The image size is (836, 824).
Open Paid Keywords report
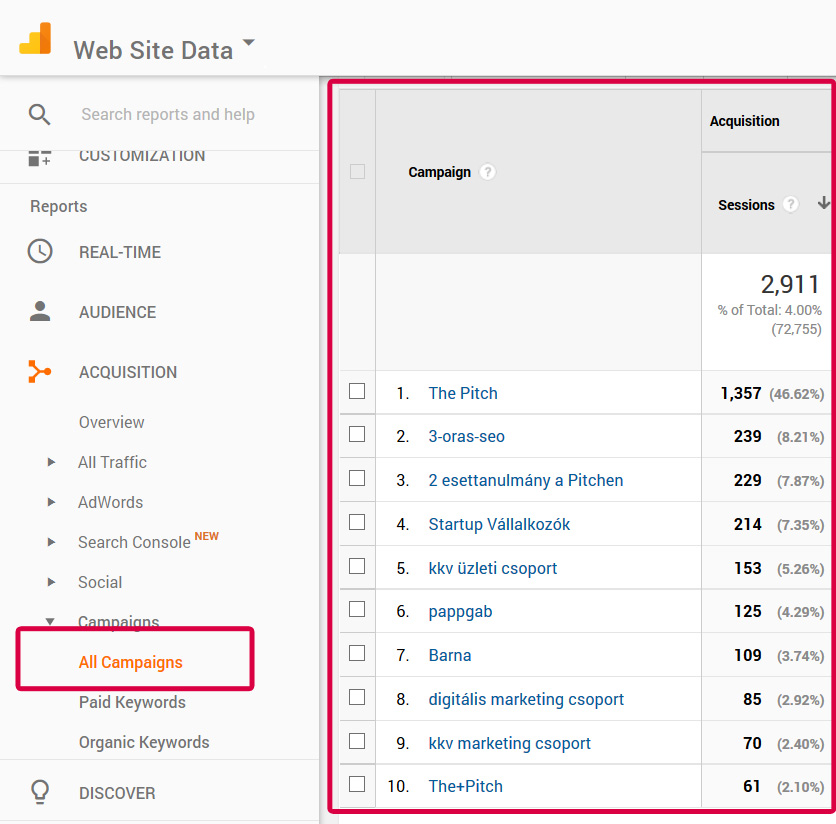[x=132, y=702]
